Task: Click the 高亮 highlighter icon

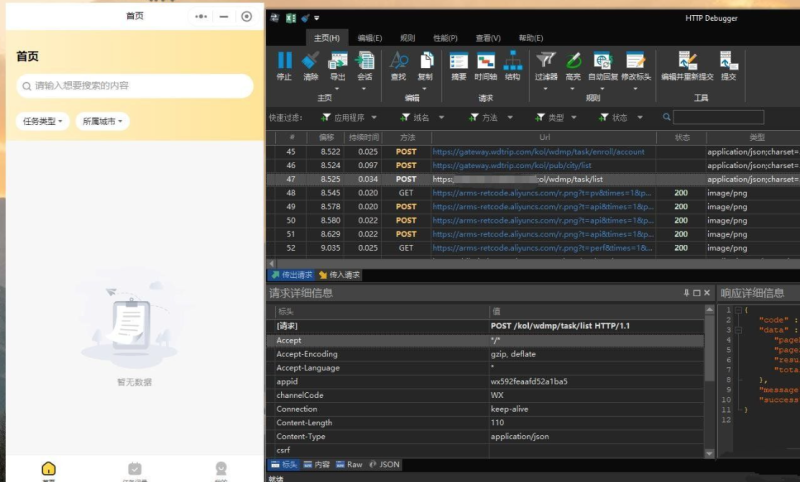Action: point(573,61)
